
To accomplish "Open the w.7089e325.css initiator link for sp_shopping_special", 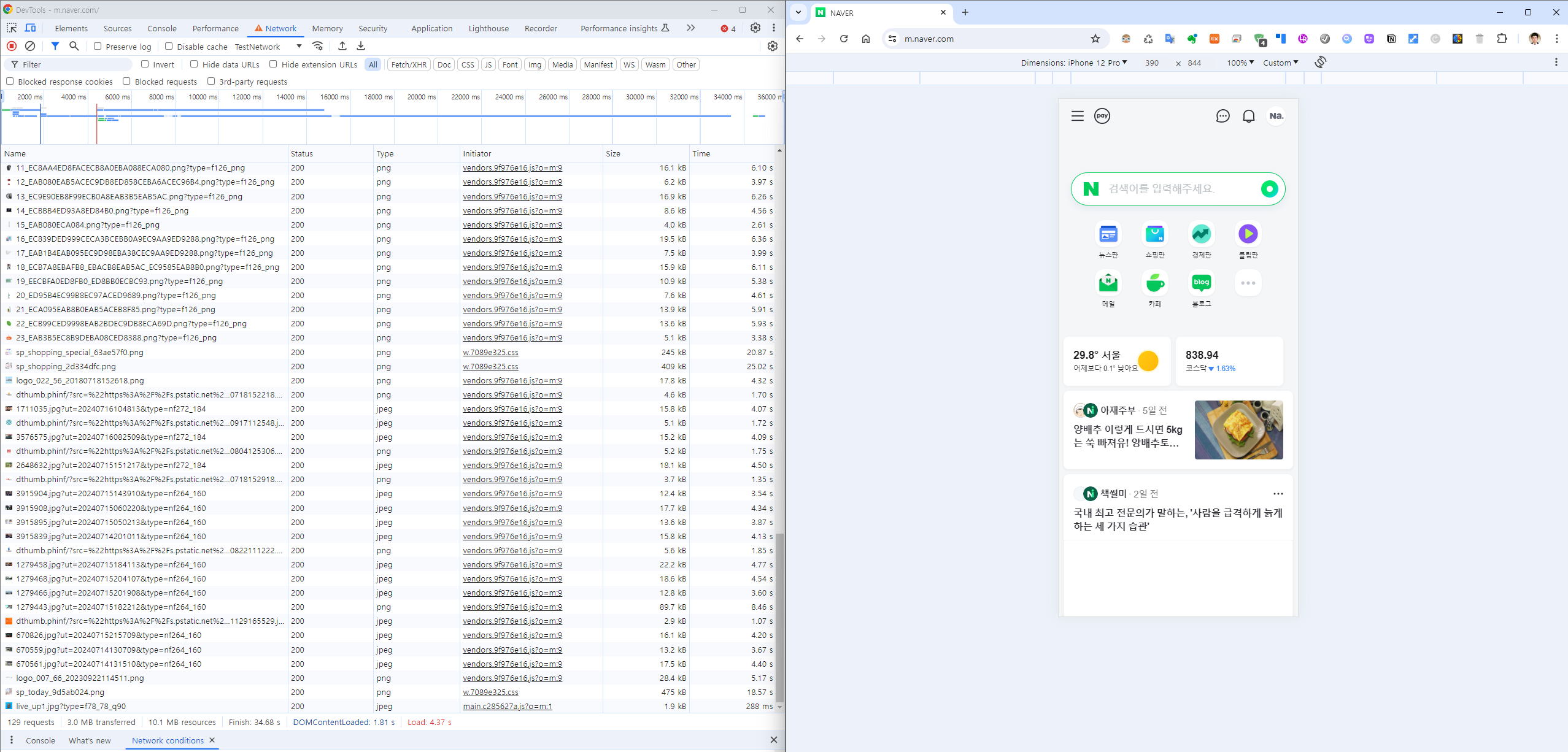I will tap(490, 353).
